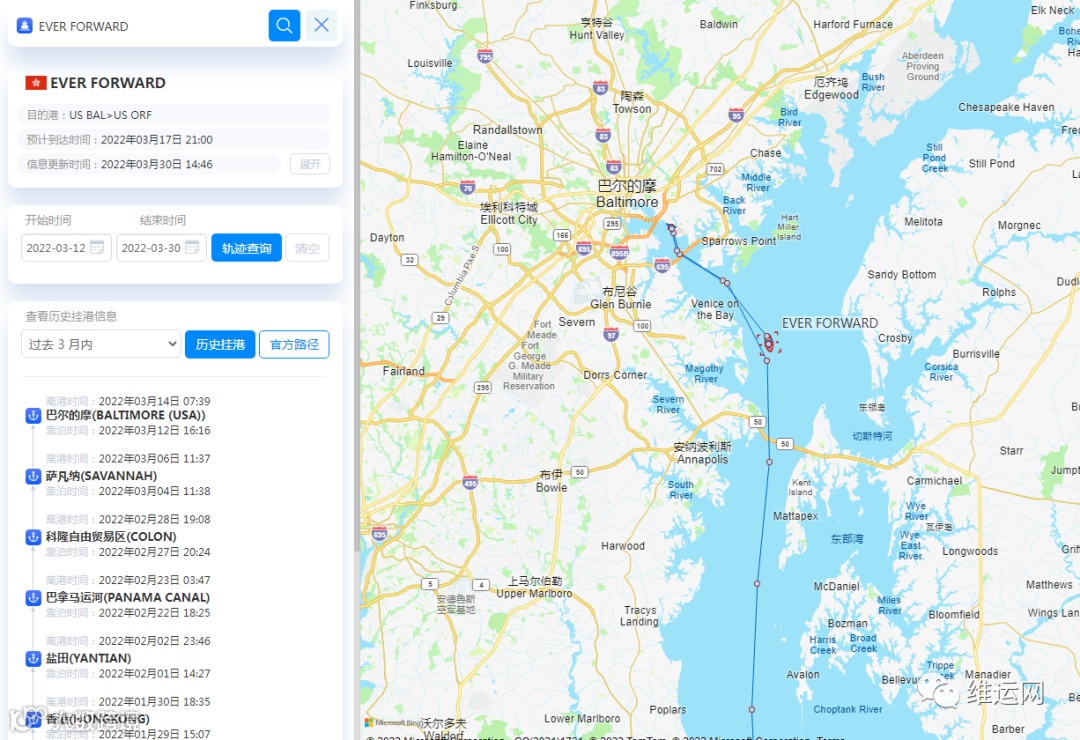Select 盐田(YANTIAN) port entry
1080x740 pixels.
[x=88, y=658]
